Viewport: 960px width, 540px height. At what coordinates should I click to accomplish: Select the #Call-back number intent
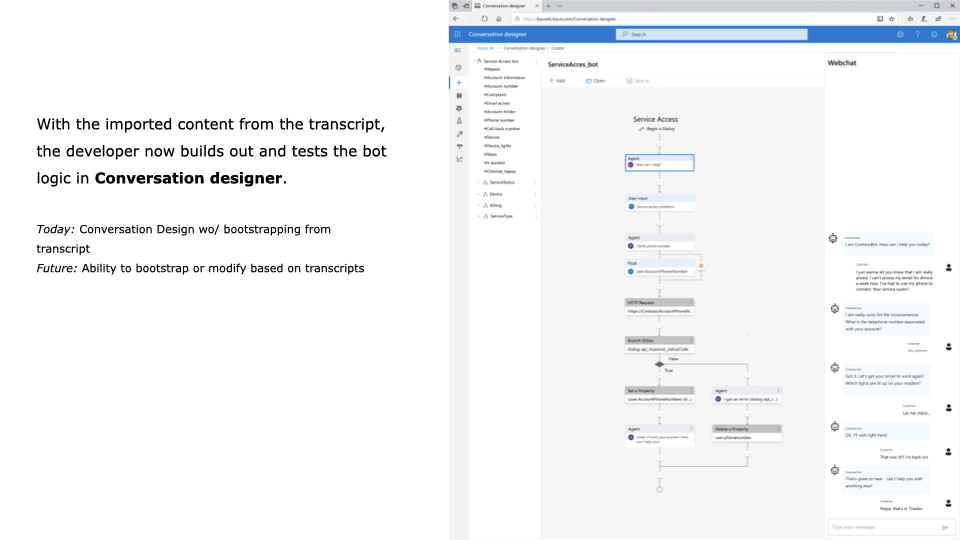point(502,129)
